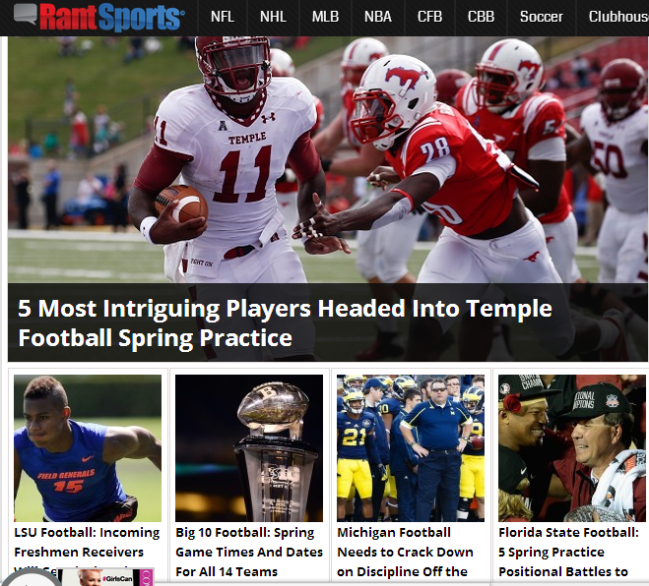Open the NFL menu item
The image size is (649, 586).
(222, 17)
